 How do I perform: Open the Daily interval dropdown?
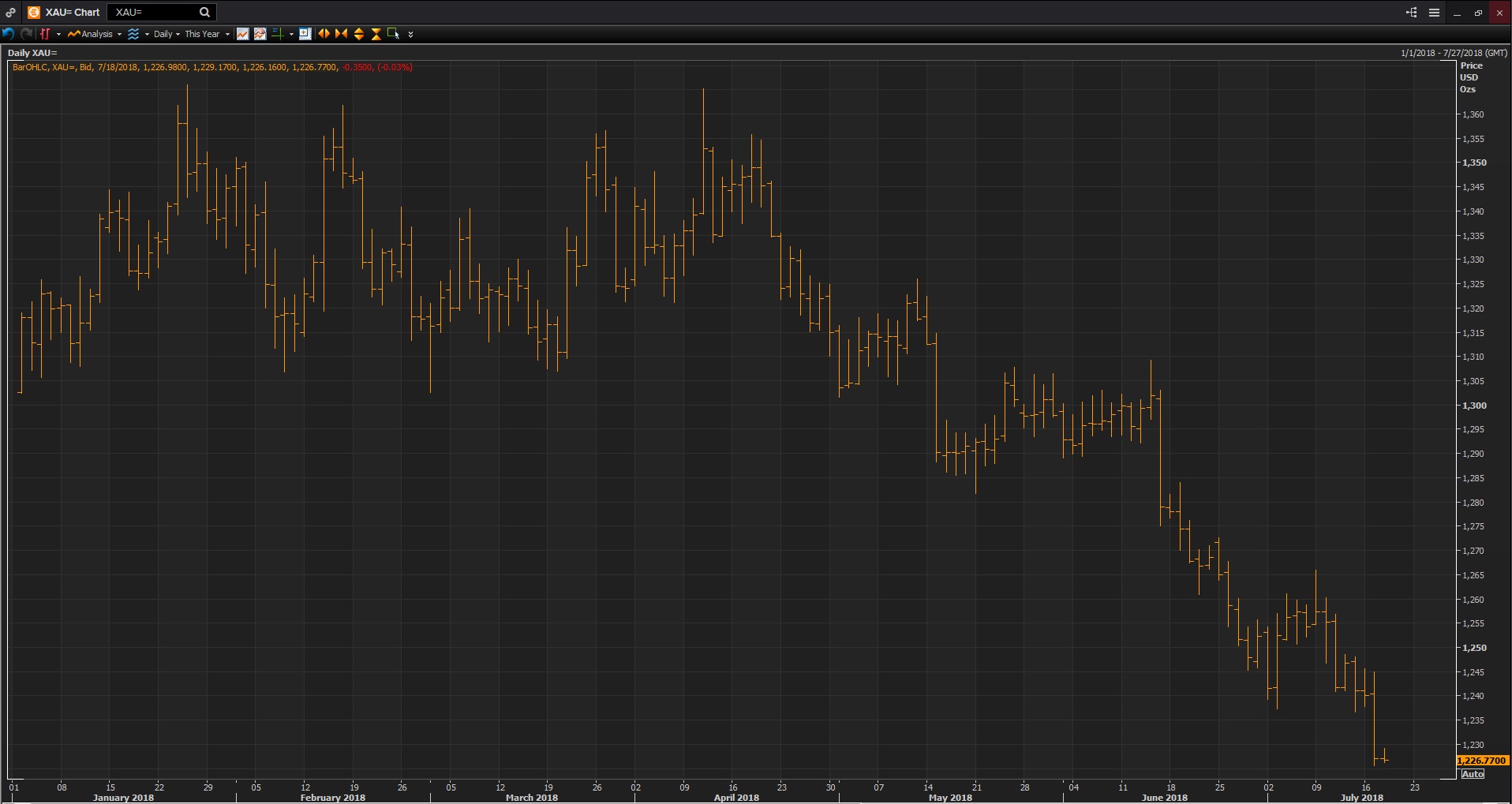tap(167, 34)
